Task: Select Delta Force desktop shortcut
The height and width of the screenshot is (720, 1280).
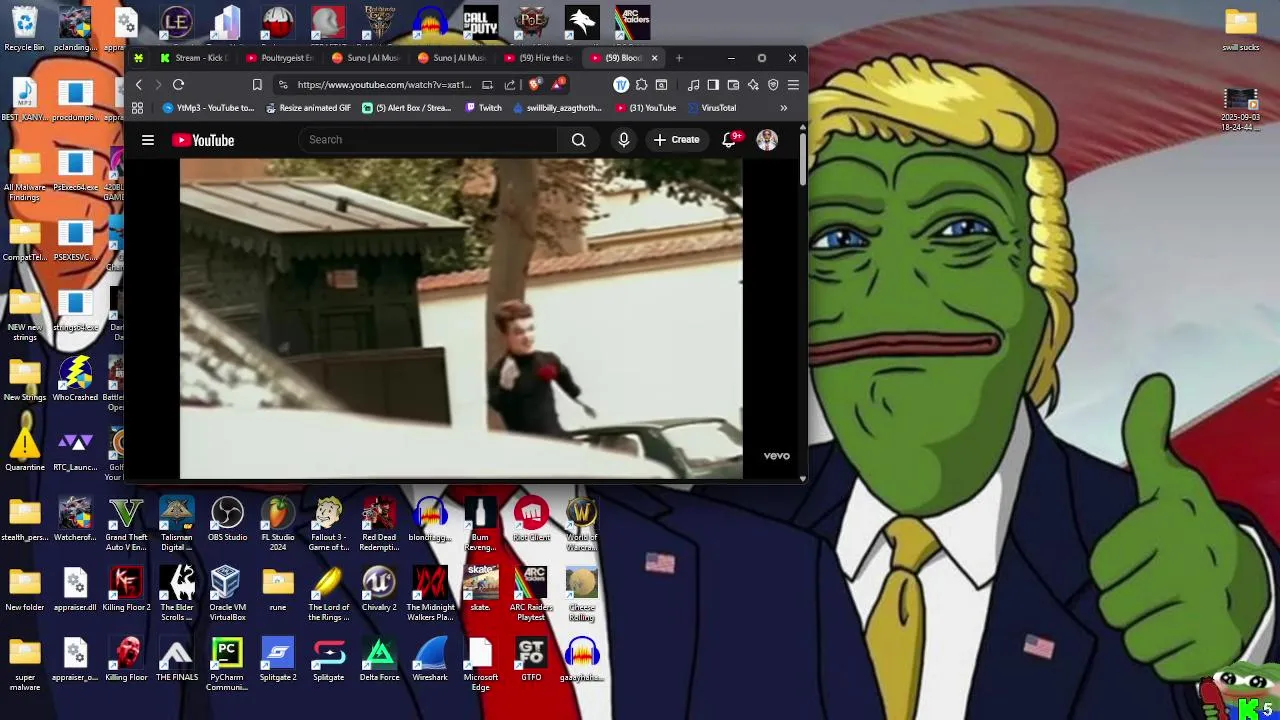Action: click(379, 660)
